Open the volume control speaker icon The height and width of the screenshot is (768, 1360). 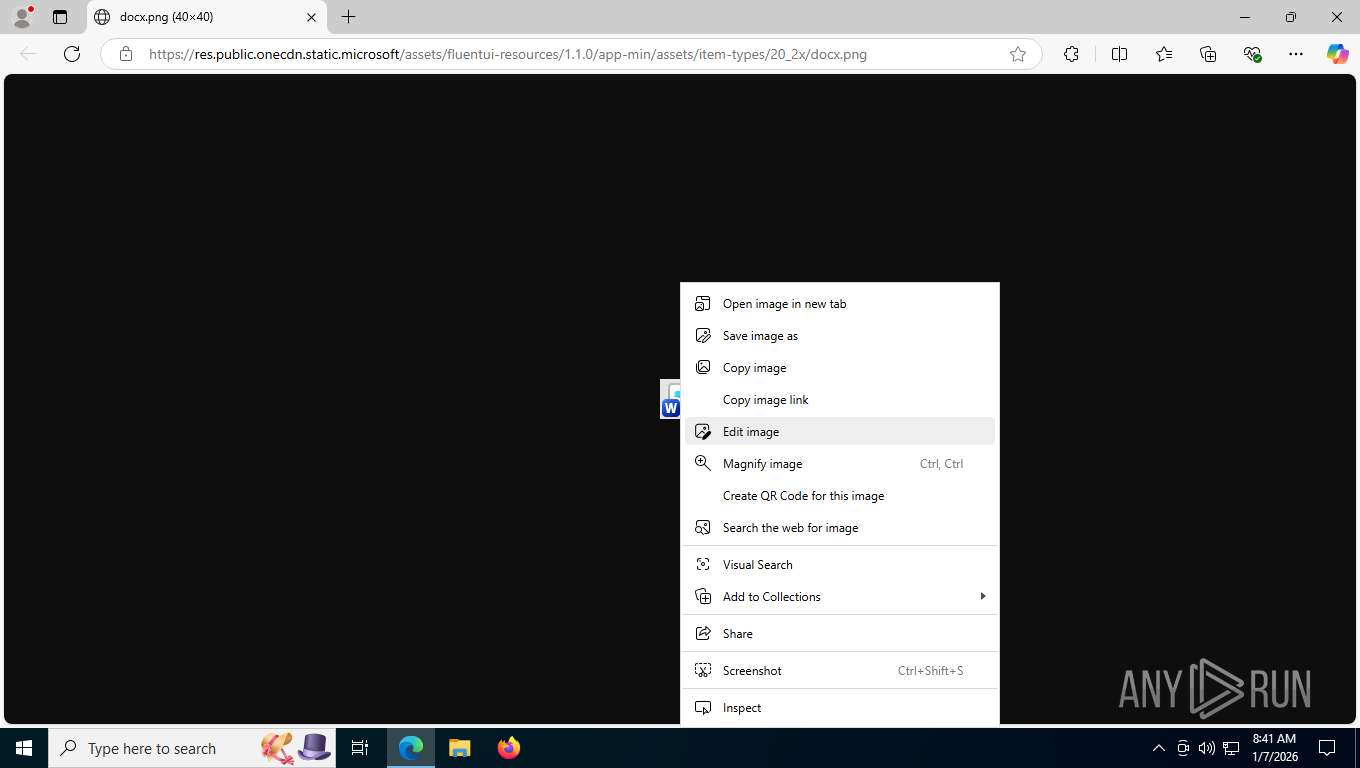coord(1207,748)
